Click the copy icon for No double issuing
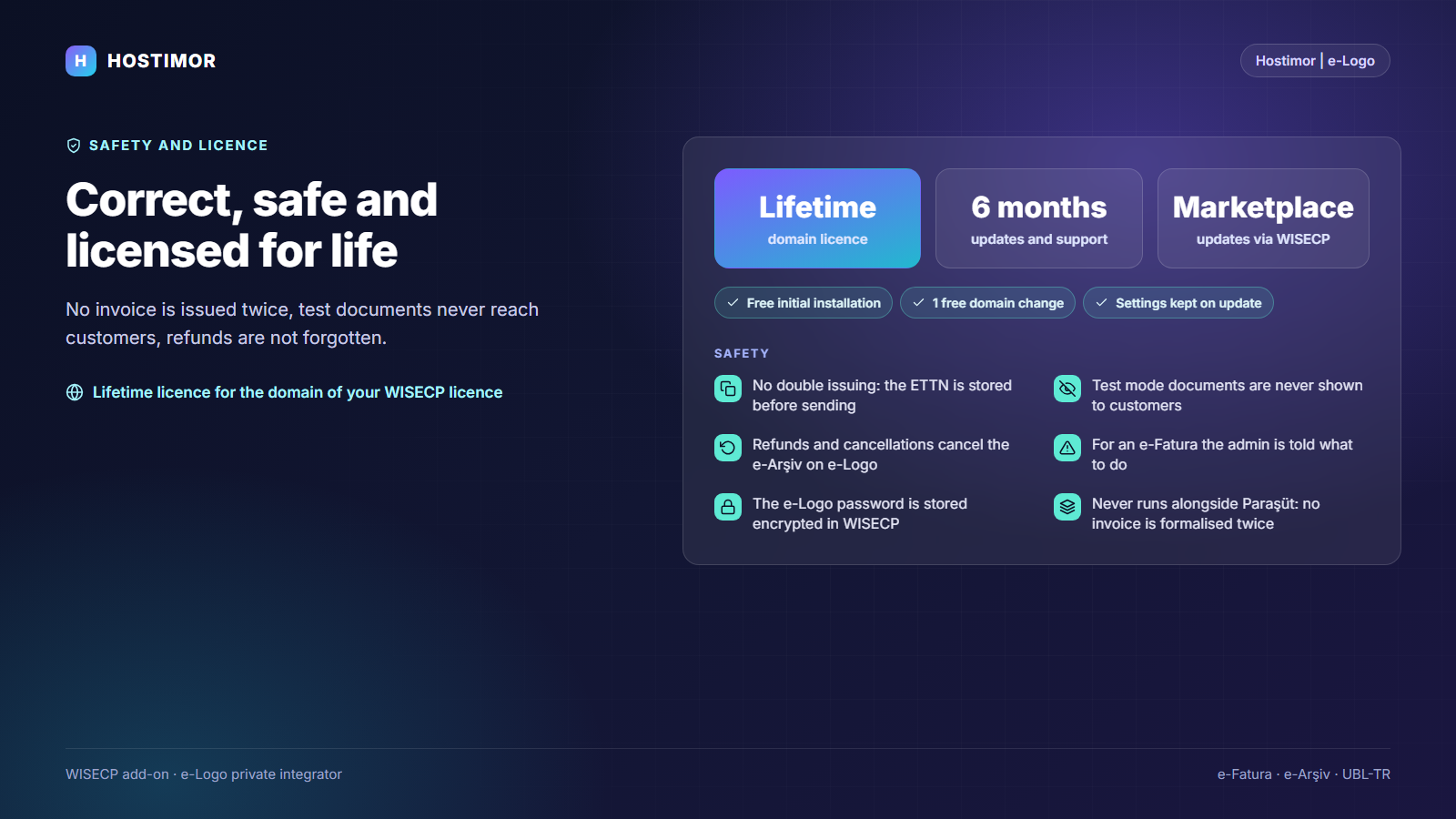 tap(728, 389)
